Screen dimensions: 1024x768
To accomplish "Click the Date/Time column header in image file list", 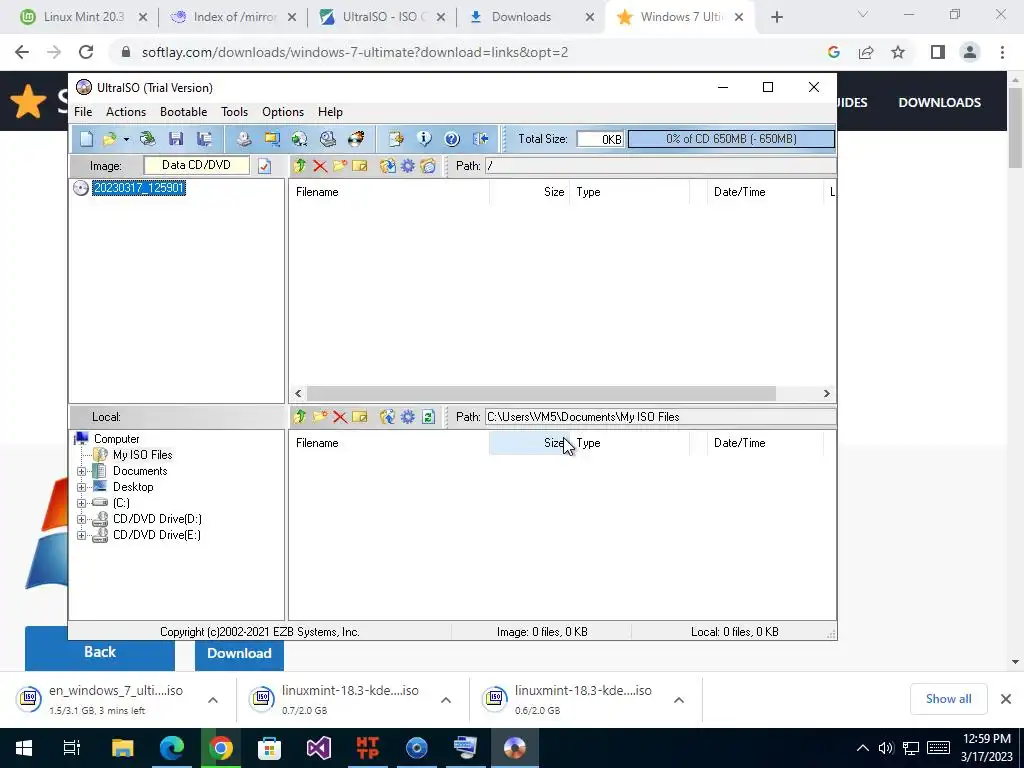I will click(765, 192).
